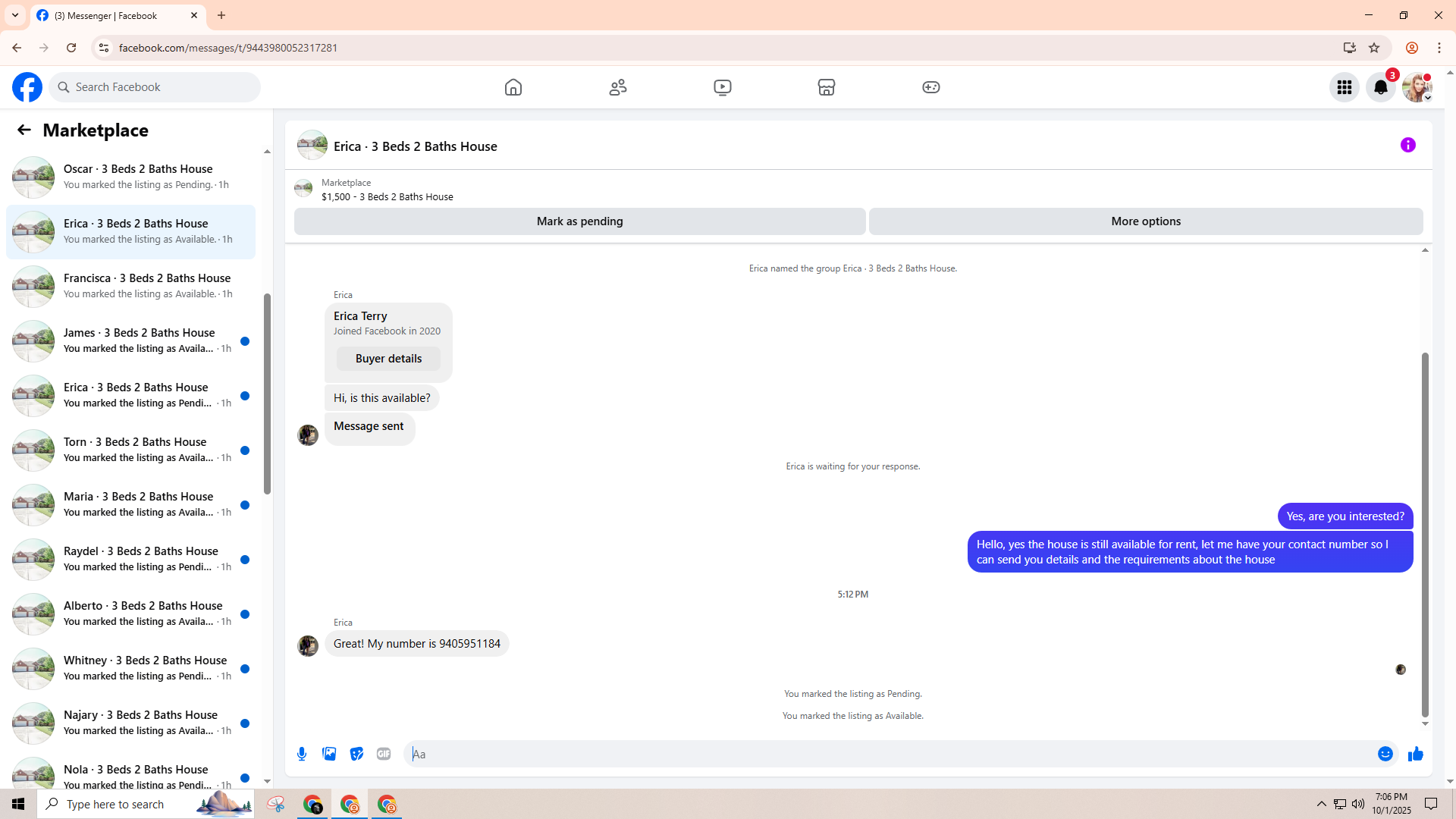Image resolution: width=1456 pixels, height=819 pixels.
Task: Open the tab search dropdown arrow
Action: tap(15, 15)
